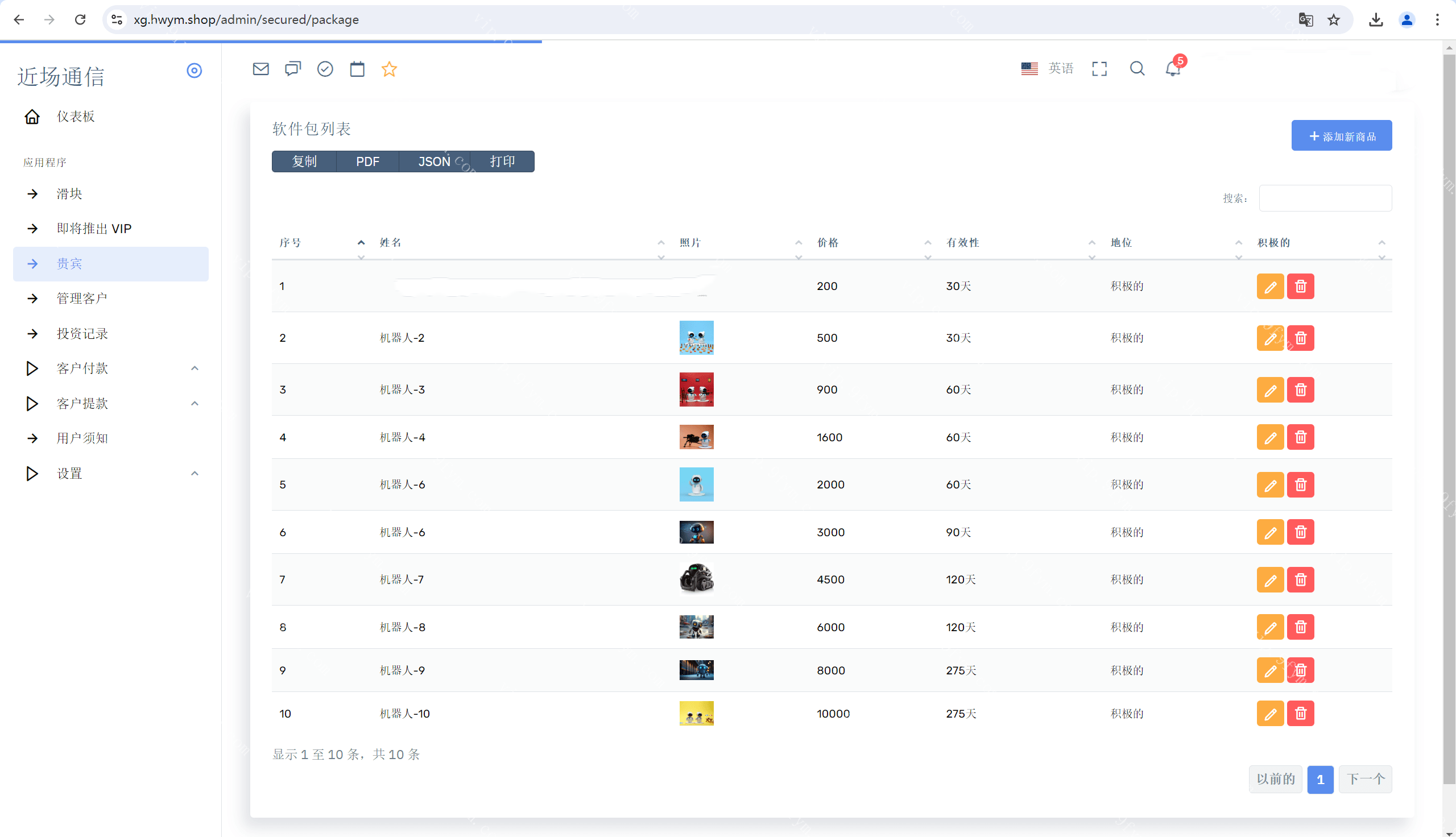
Task: Click into the 搜索 input field
Action: (1325, 198)
